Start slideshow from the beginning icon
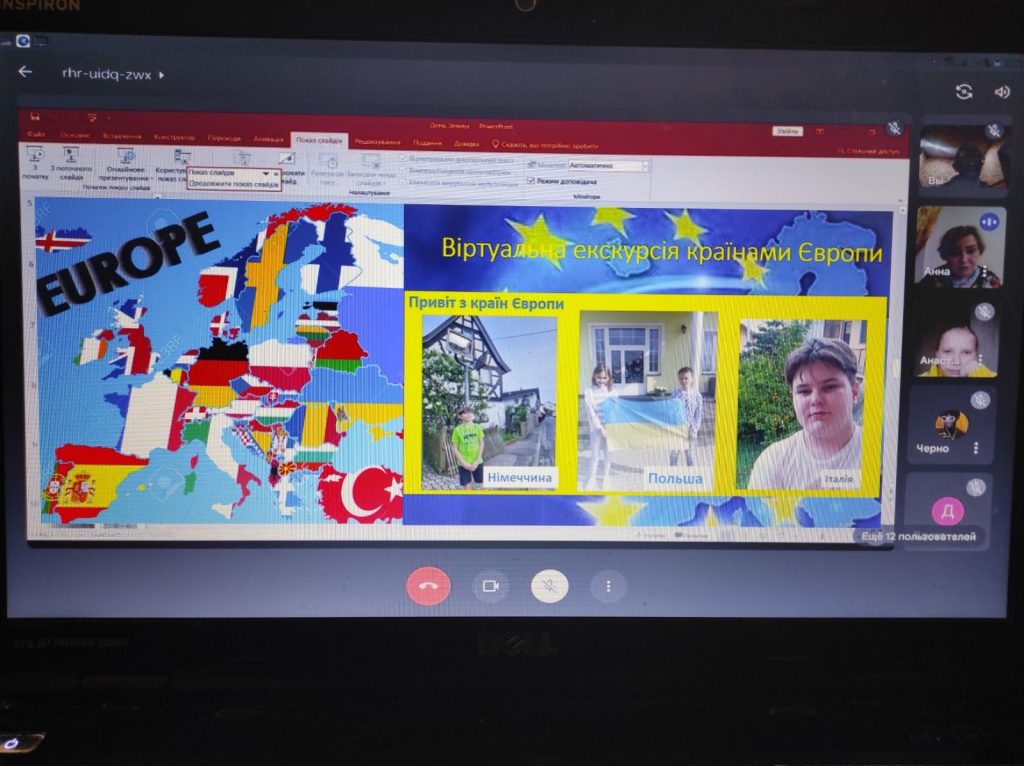 click(35, 160)
